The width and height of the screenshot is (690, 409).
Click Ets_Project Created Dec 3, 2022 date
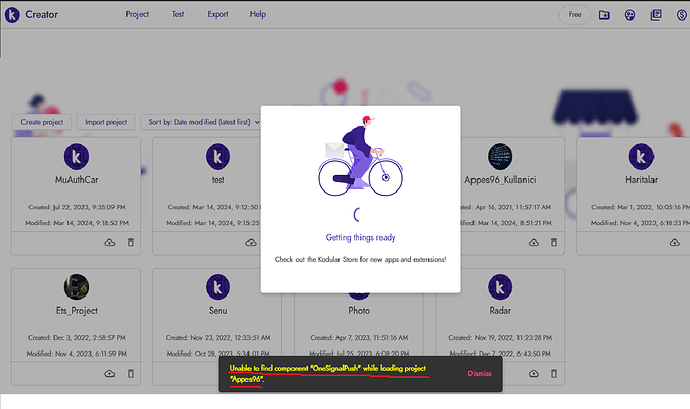(77, 338)
